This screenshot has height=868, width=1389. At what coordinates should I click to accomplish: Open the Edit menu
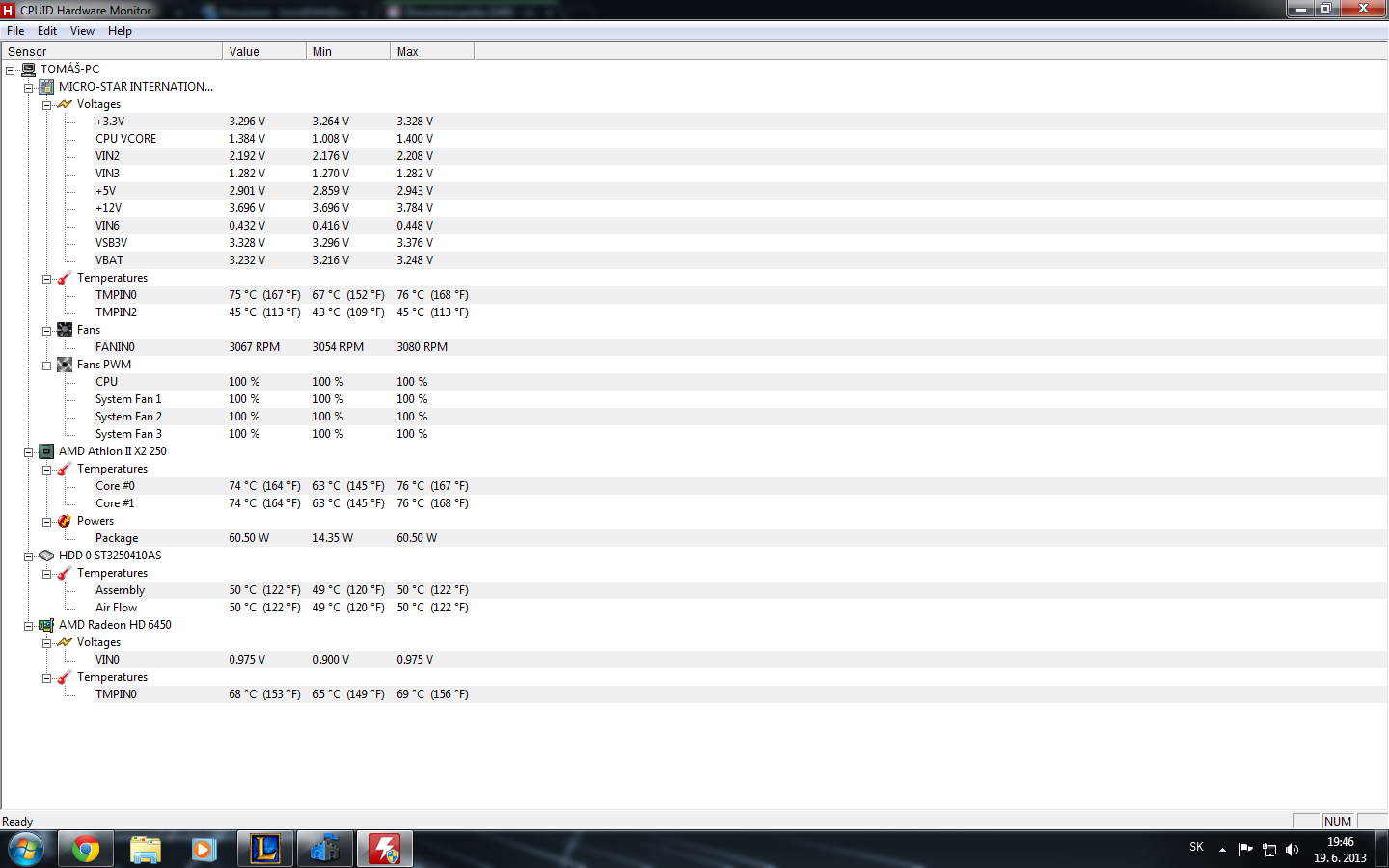pos(47,31)
